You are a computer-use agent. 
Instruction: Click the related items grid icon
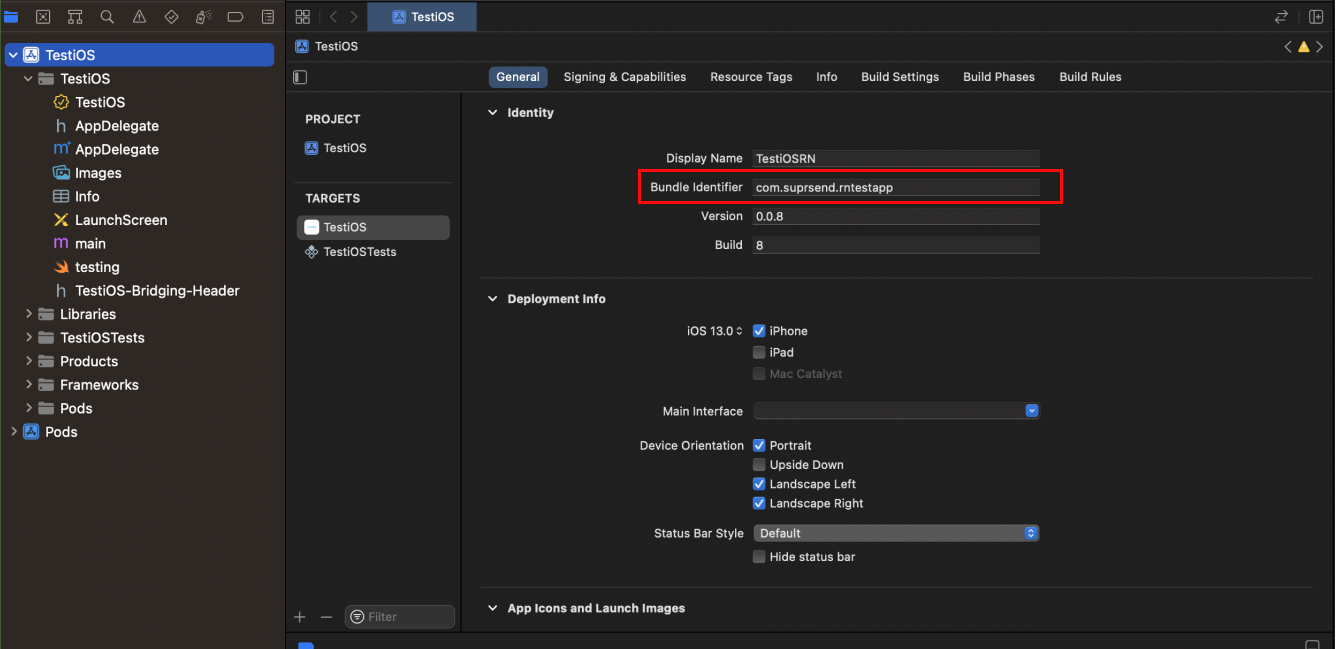(303, 17)
